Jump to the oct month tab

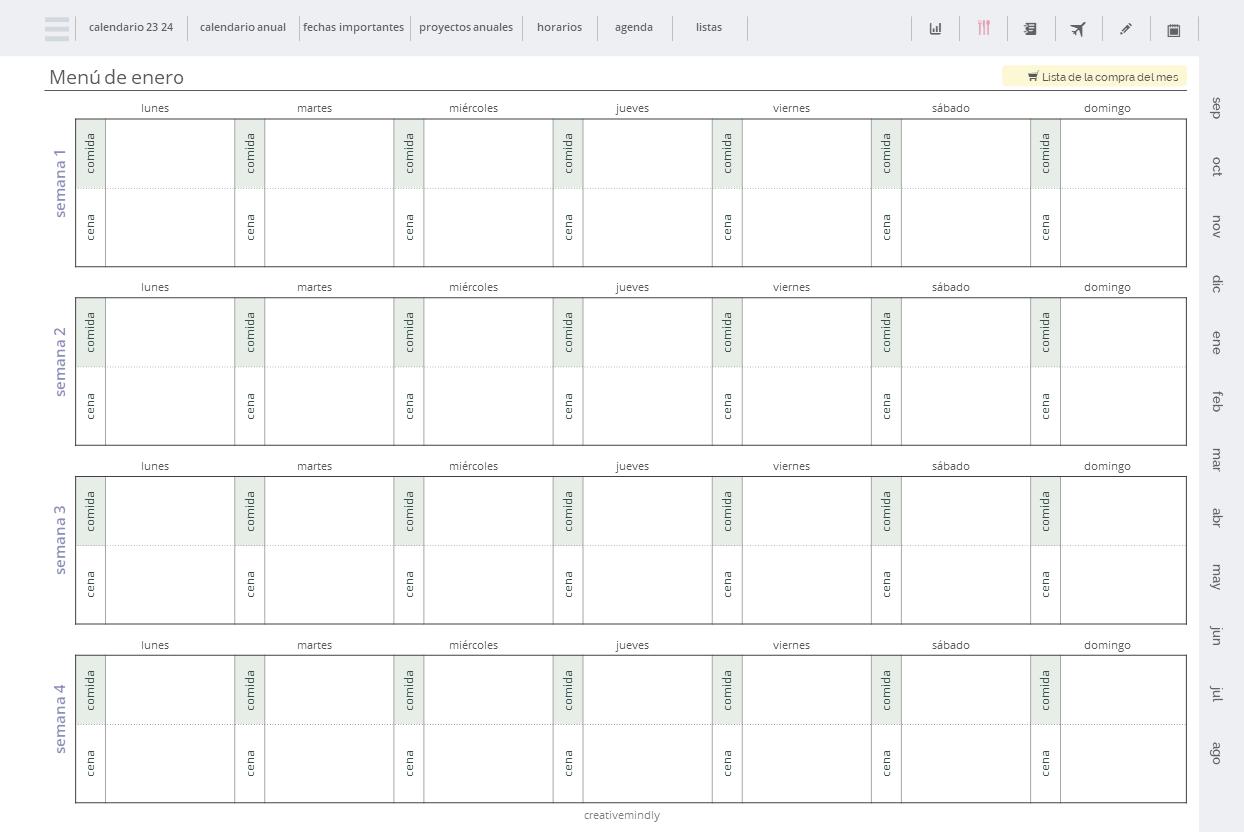pos(1216,166)
